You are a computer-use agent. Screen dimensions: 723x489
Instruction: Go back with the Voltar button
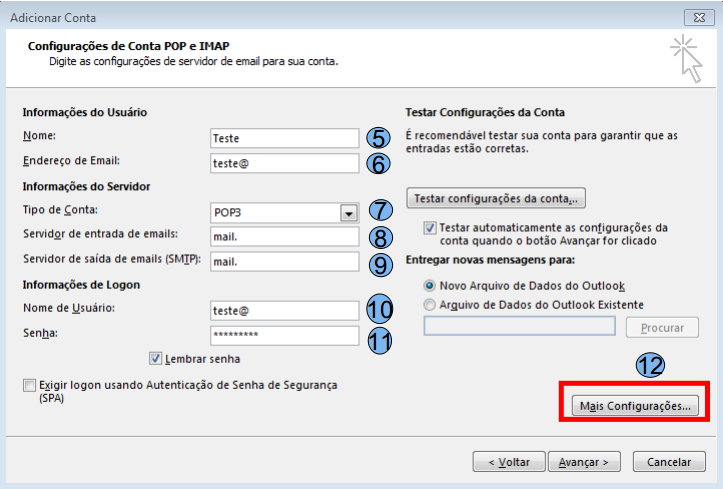click(x=508, y=462)
